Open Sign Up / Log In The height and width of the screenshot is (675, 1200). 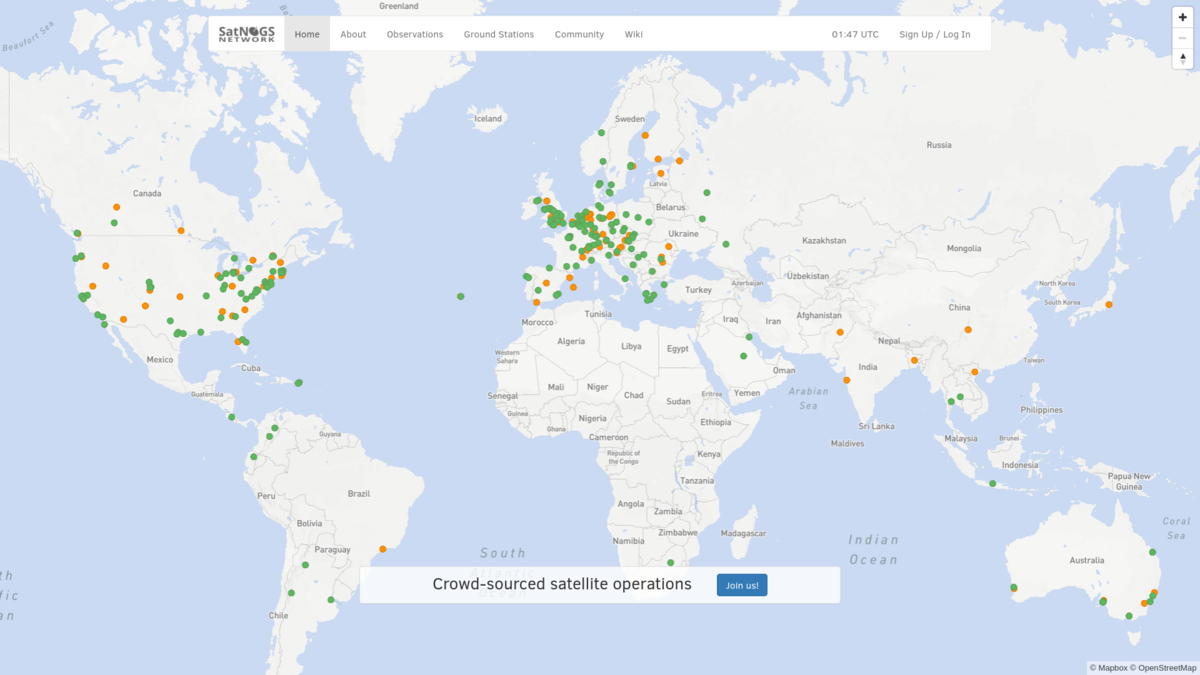click(935, 33)
